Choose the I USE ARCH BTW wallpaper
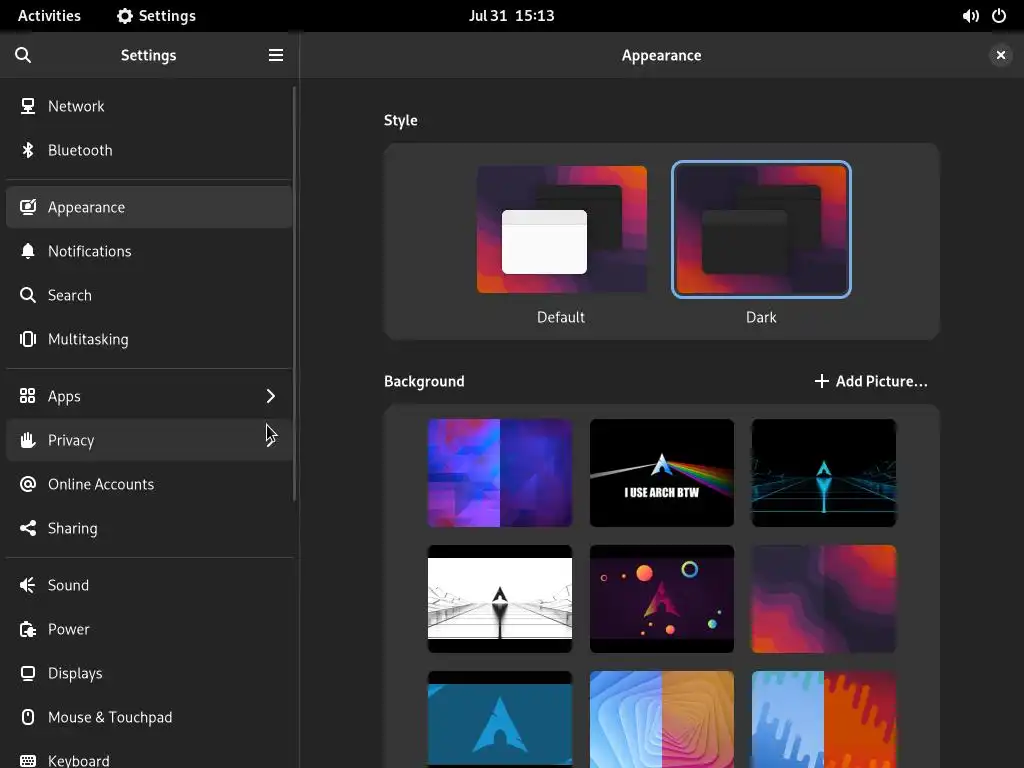The width and height of the screenshot is (1024, 768). pyautogui.click(x=662, y=473)
